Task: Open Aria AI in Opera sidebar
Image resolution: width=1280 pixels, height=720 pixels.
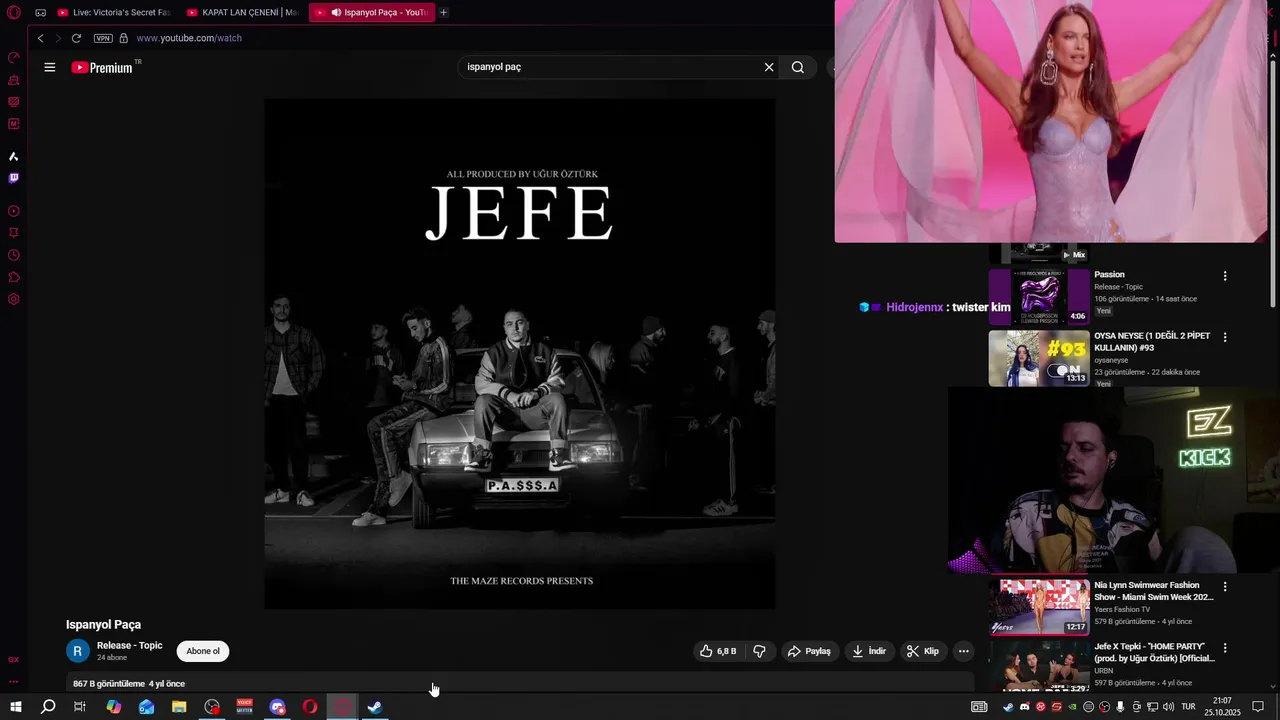Action: coord(14,156)
